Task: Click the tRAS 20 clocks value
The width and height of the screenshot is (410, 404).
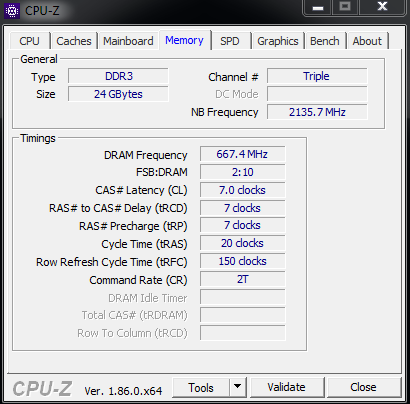Action: tap(242, 243)
